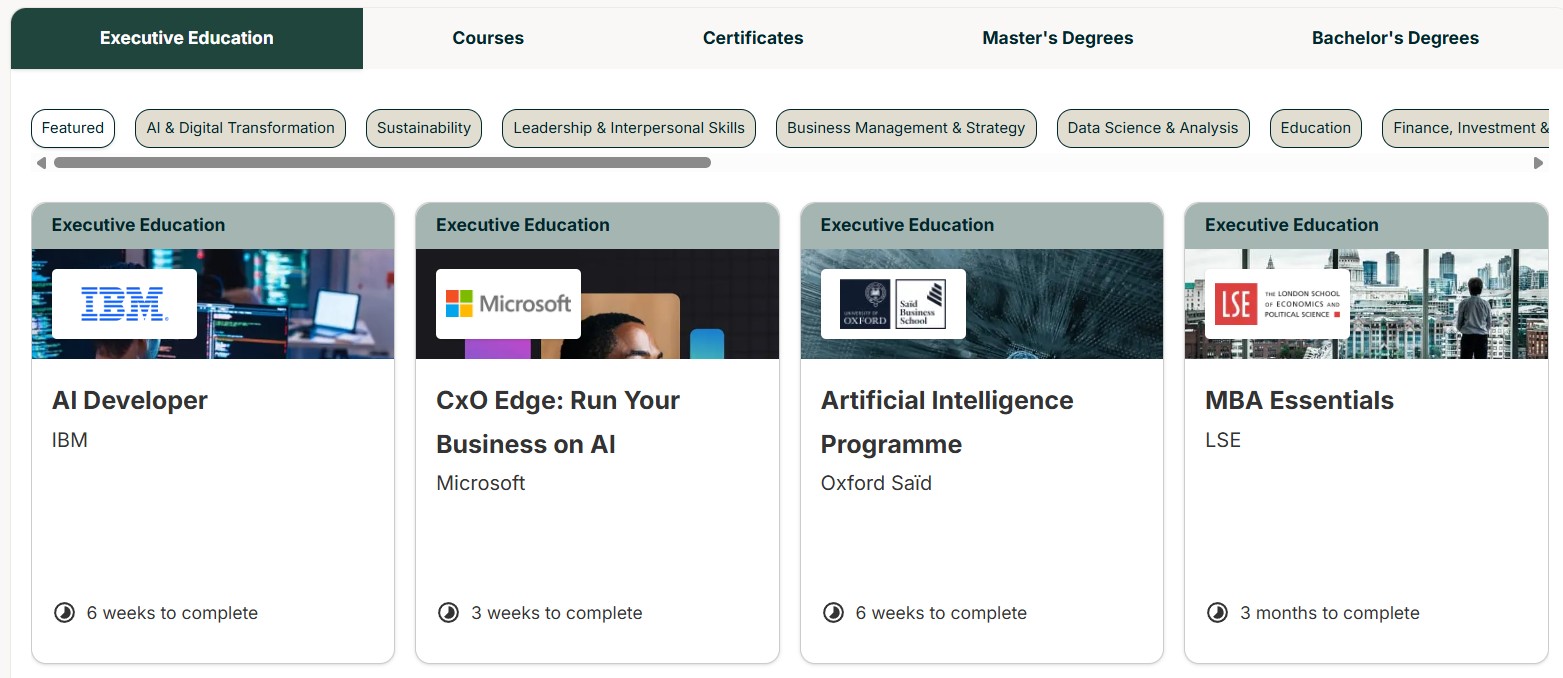Switch to the Courses tab

(x=488, y=39)
